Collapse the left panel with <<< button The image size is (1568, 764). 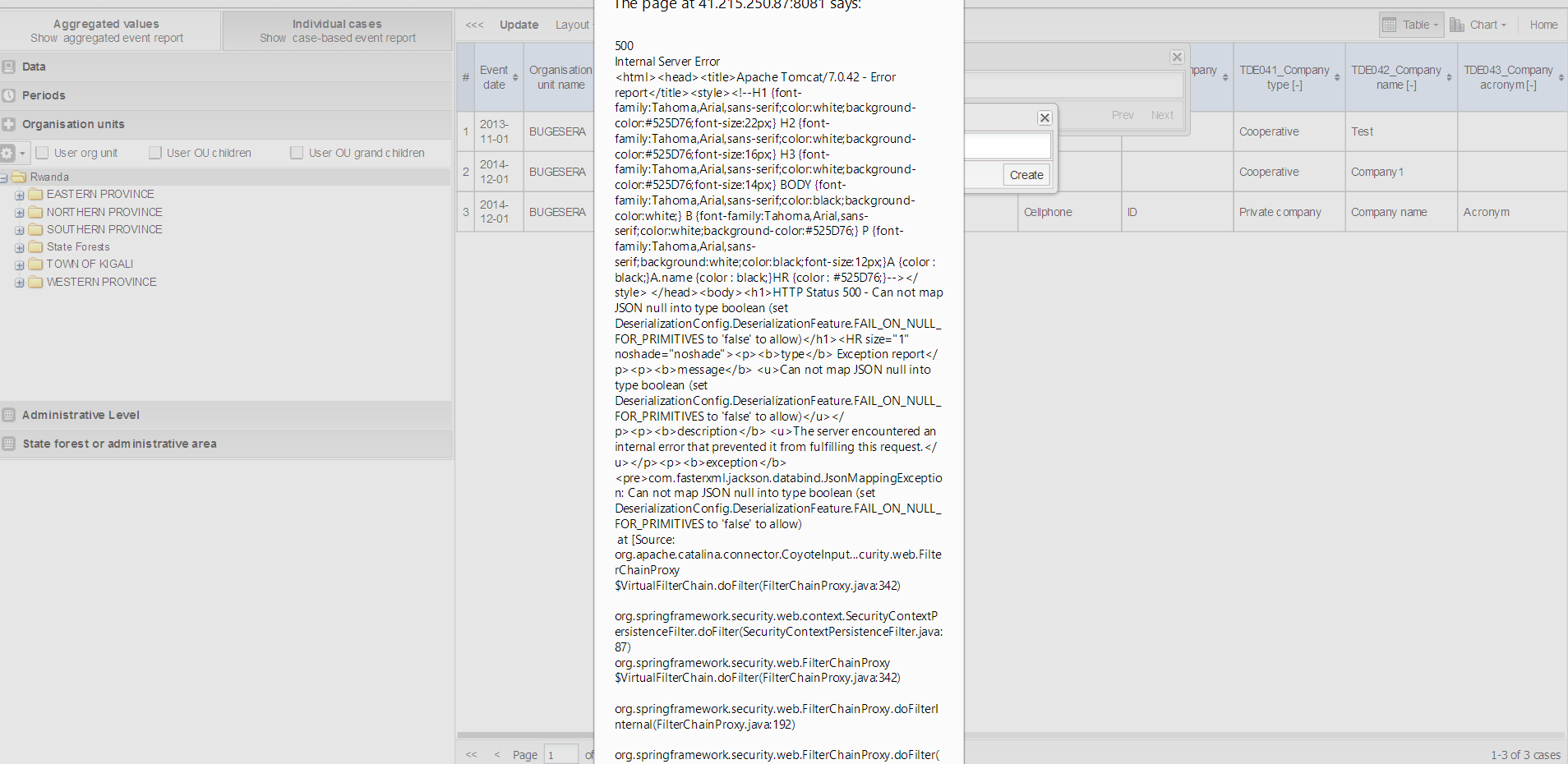pyautogui.click(x=474, y=25)
